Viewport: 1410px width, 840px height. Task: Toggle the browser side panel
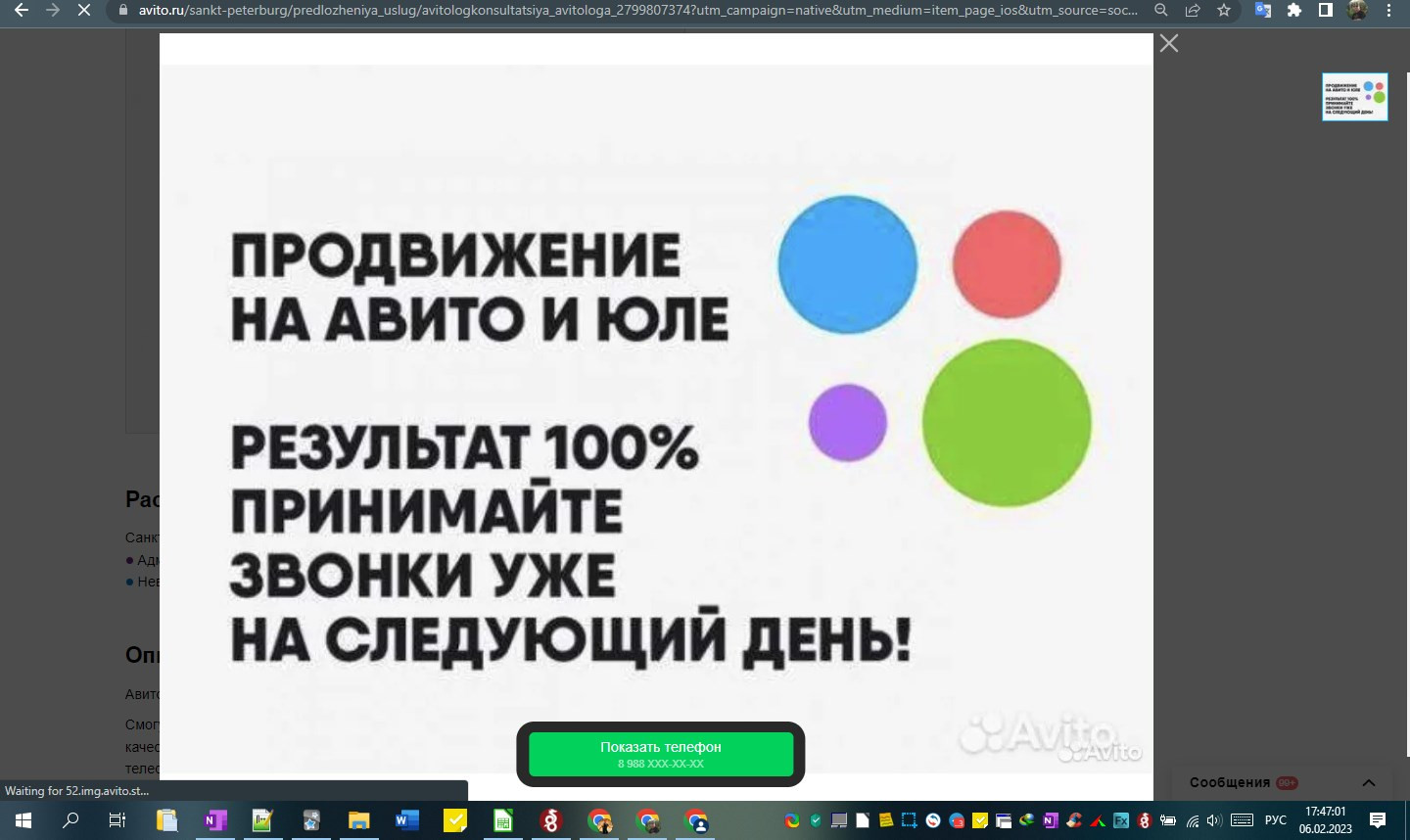coord(1325,10)
